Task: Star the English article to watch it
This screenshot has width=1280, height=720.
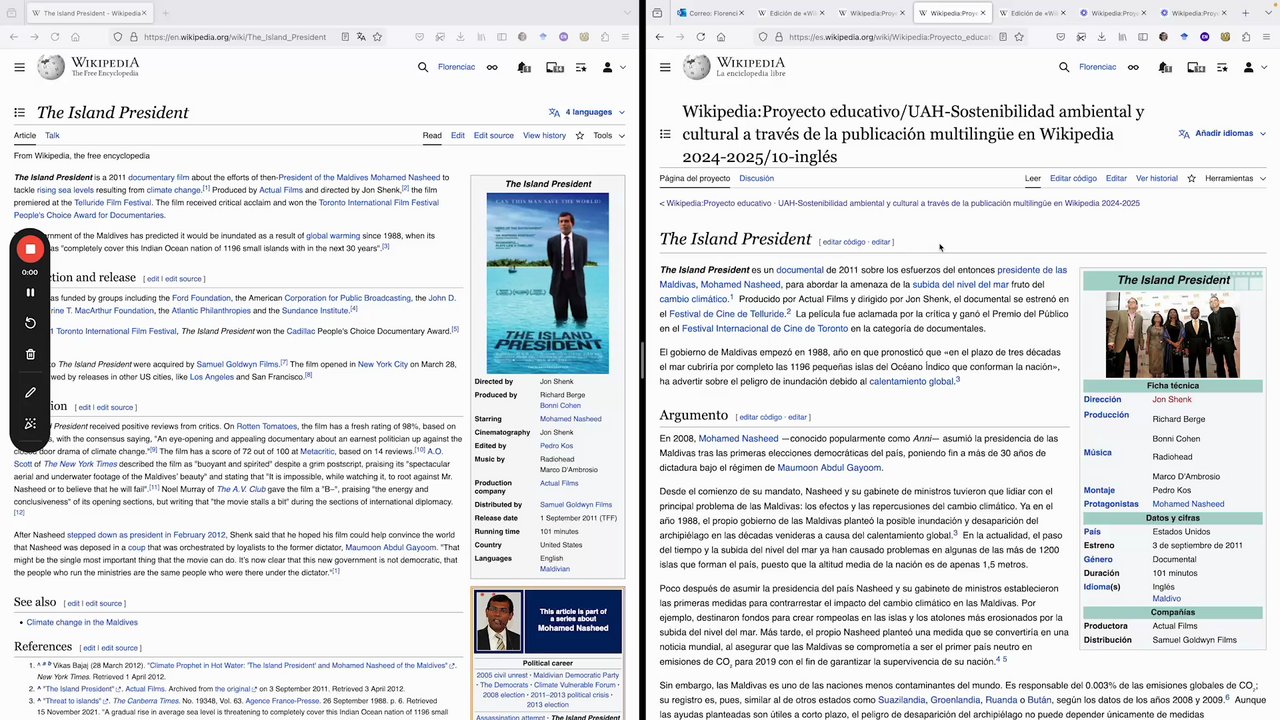Action: [x=579, y=135]
